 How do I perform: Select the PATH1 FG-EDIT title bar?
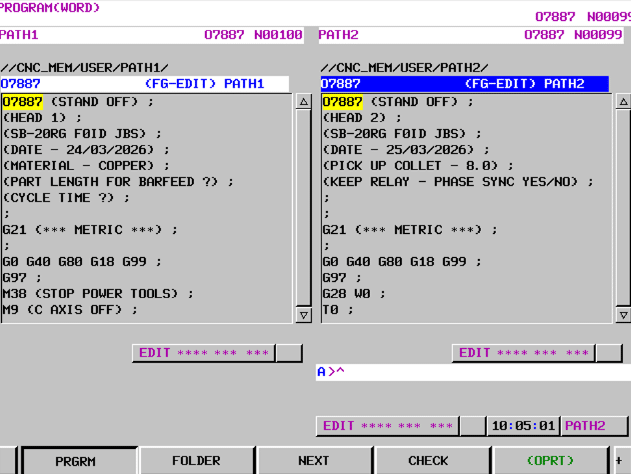144,84
